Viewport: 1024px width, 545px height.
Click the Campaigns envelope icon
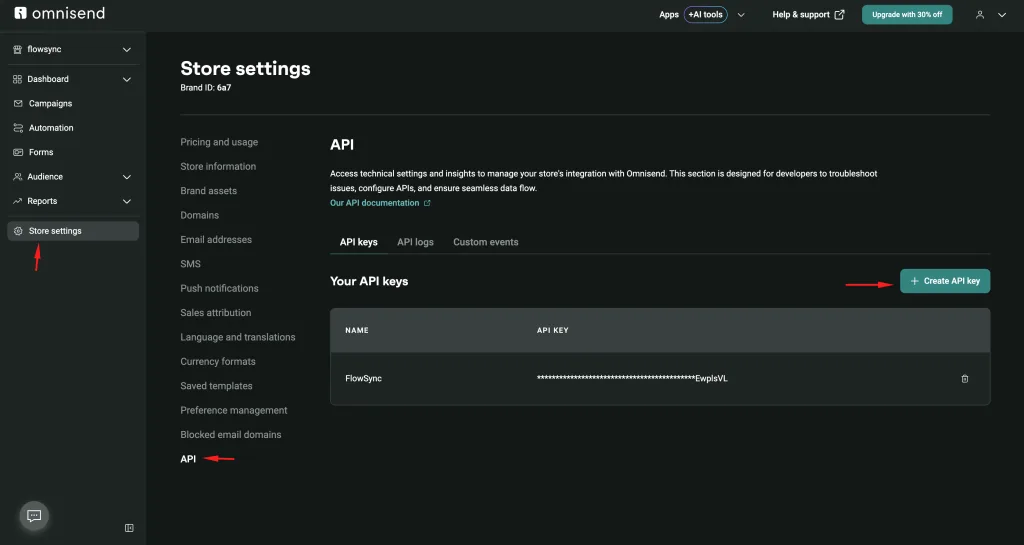18,103
